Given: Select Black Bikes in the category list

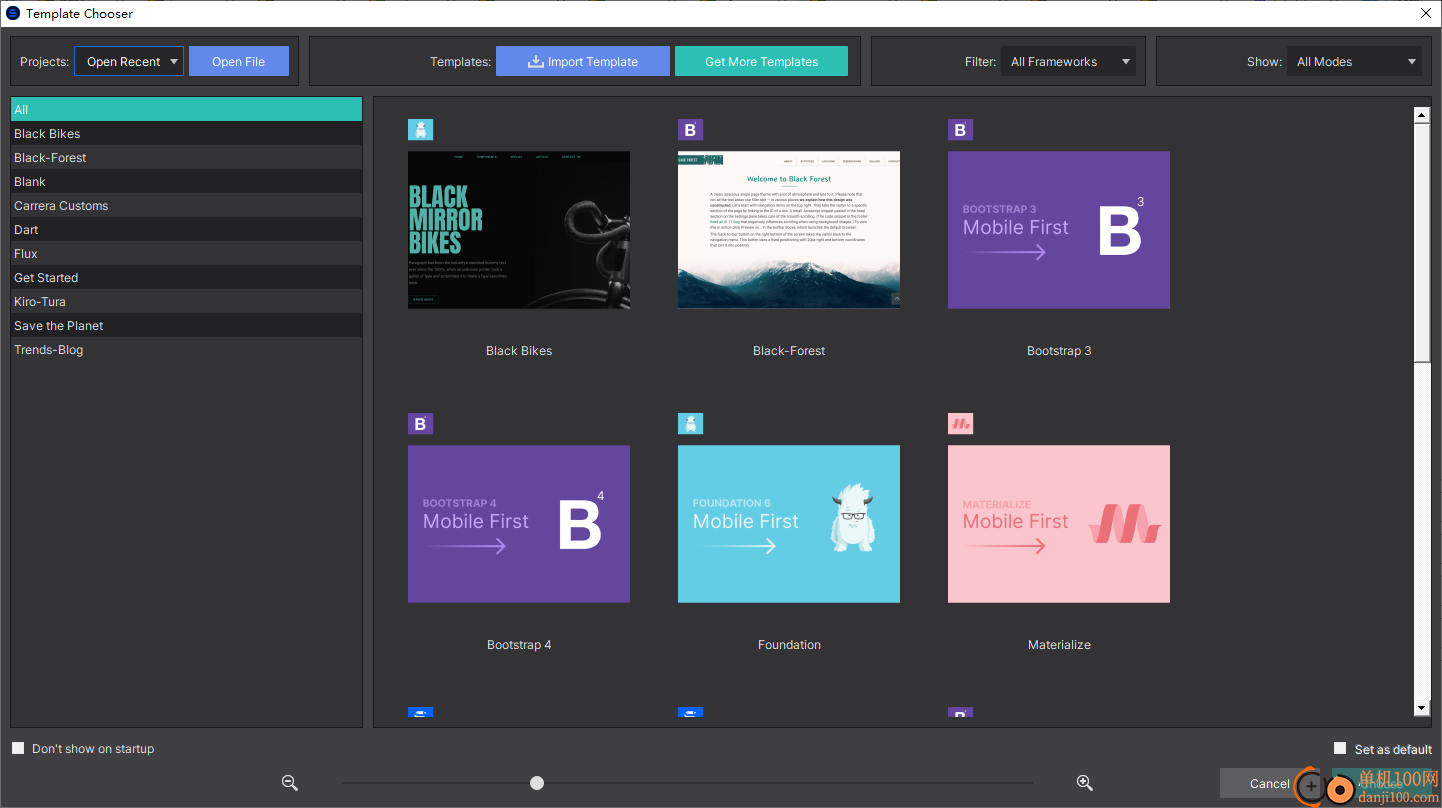Looking at the screenshot, I should coord(187,133).
